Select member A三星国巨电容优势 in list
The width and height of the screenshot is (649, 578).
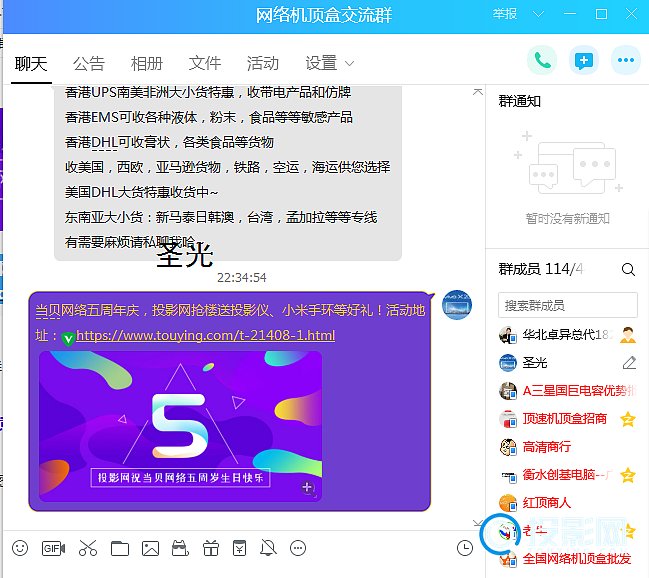click(567, 391)
